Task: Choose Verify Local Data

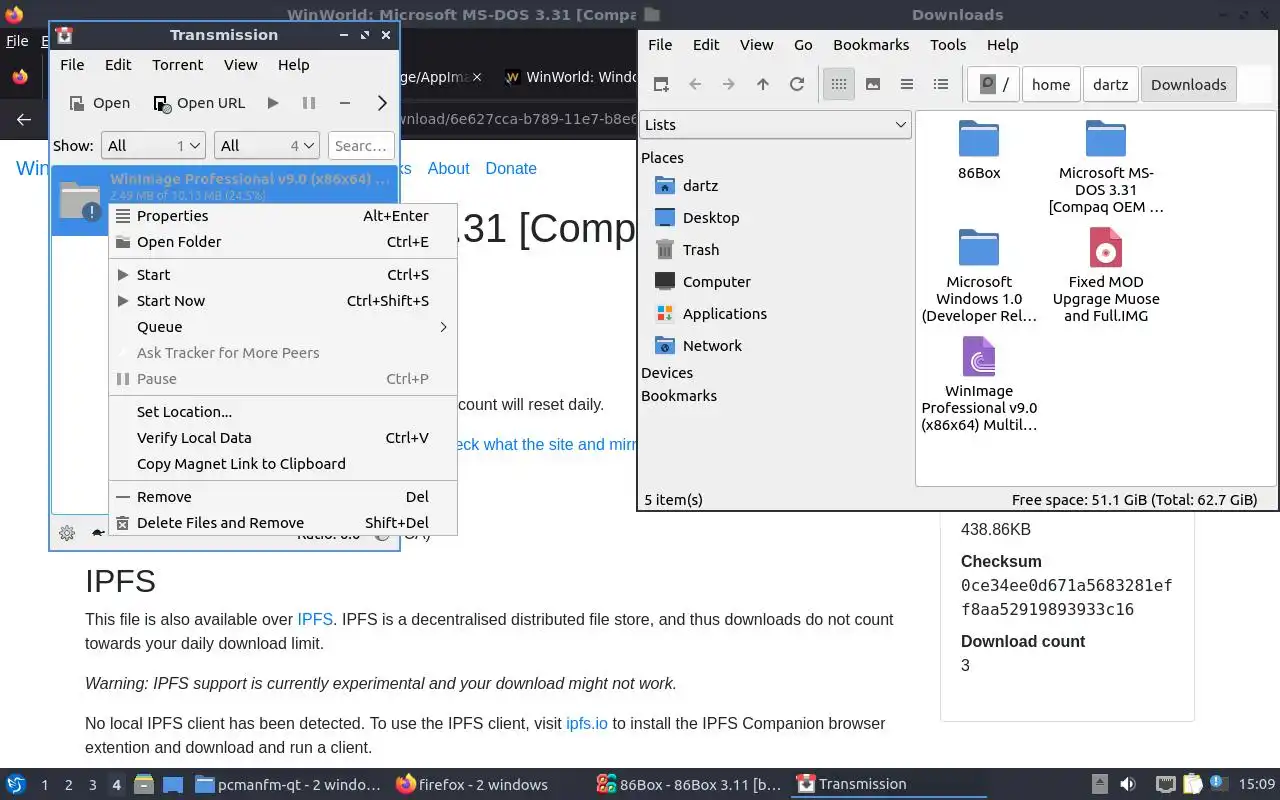Action: 283,438
